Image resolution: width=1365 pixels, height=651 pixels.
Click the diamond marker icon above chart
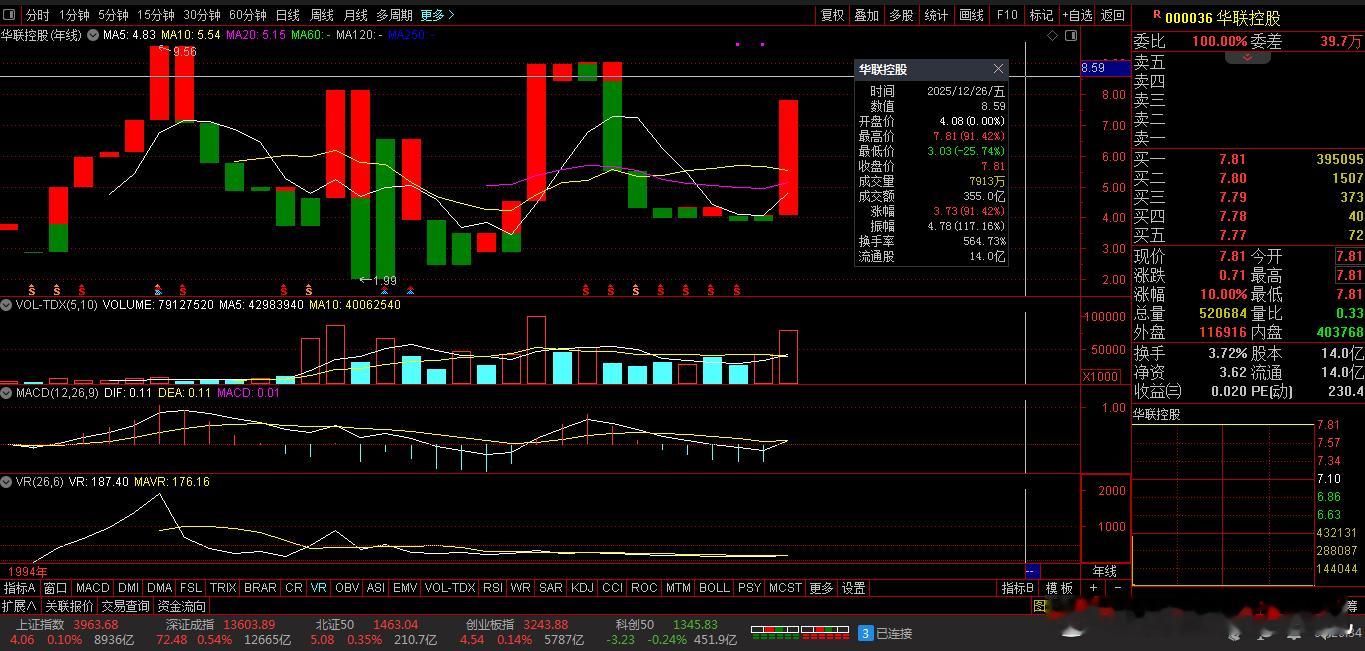click(x=1052, y=35)
